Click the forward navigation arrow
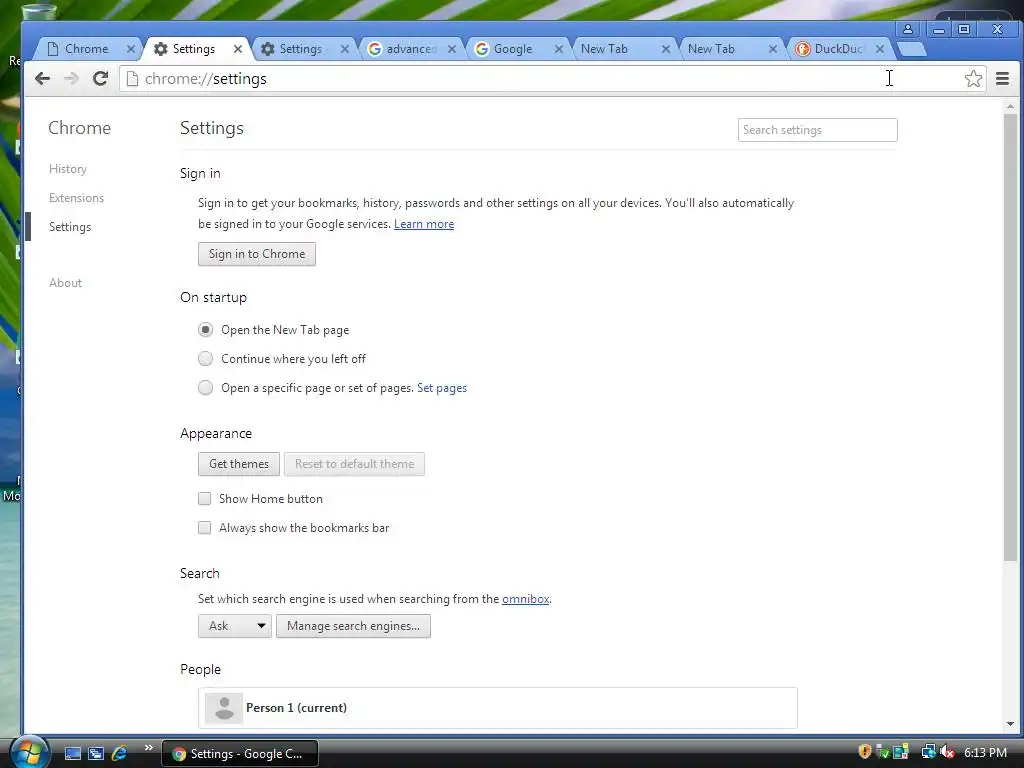 coord(71,79)
